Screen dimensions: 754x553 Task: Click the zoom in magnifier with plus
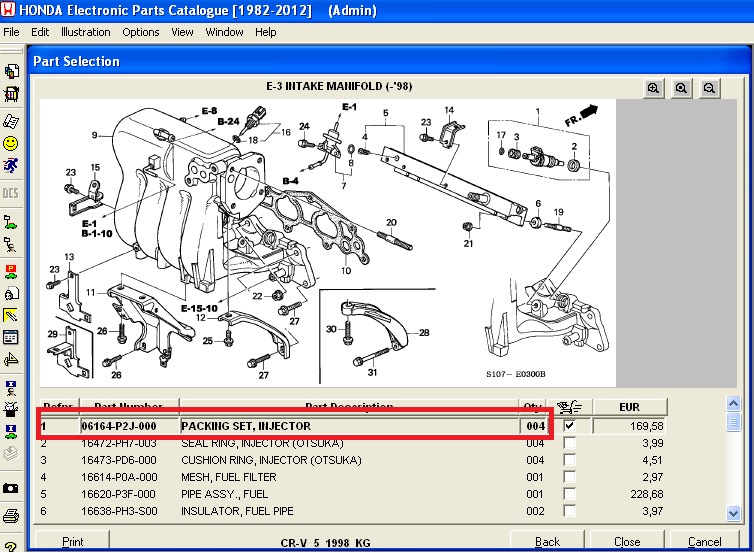(653, 88)
